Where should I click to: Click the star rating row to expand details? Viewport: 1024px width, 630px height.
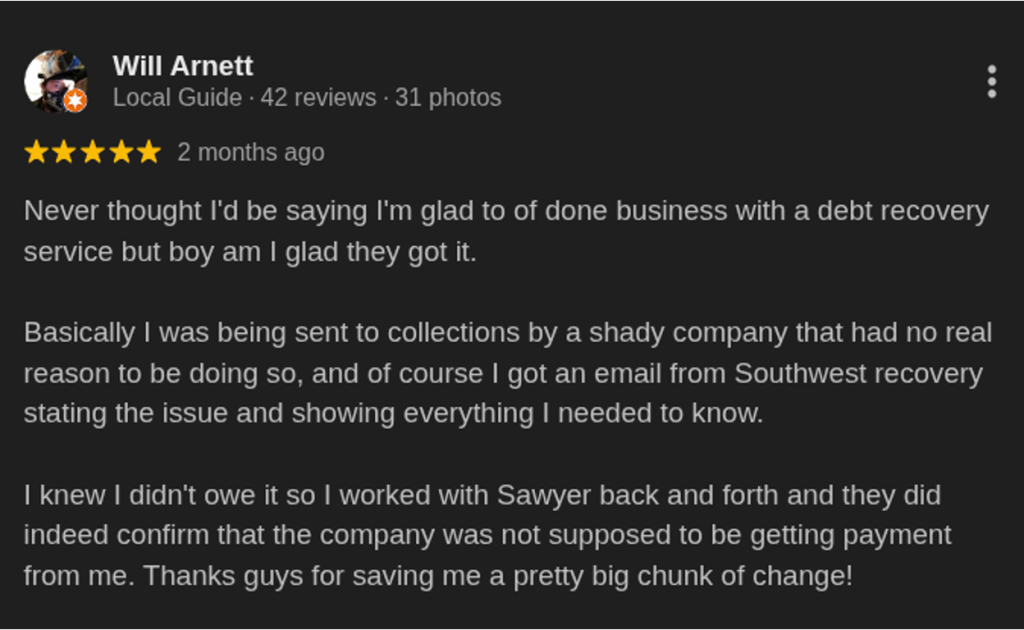click(x=92, y=152)
